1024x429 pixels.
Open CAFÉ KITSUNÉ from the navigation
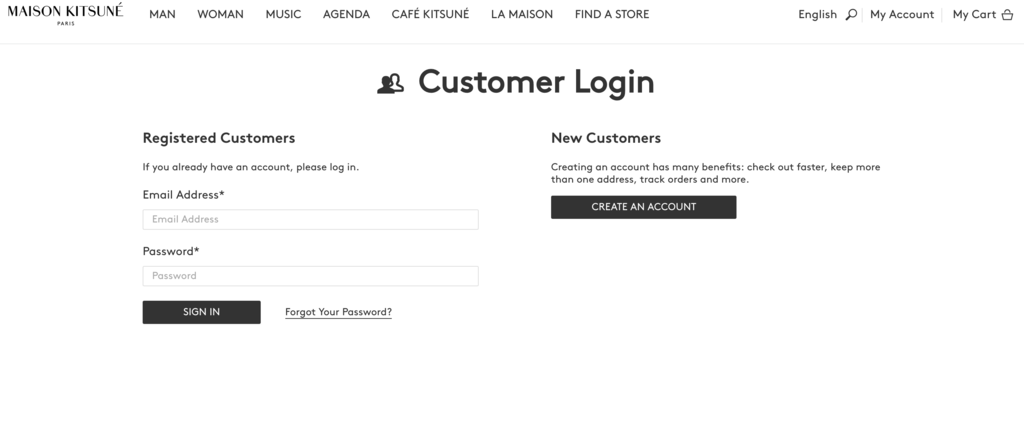click(x=430, y=14)
